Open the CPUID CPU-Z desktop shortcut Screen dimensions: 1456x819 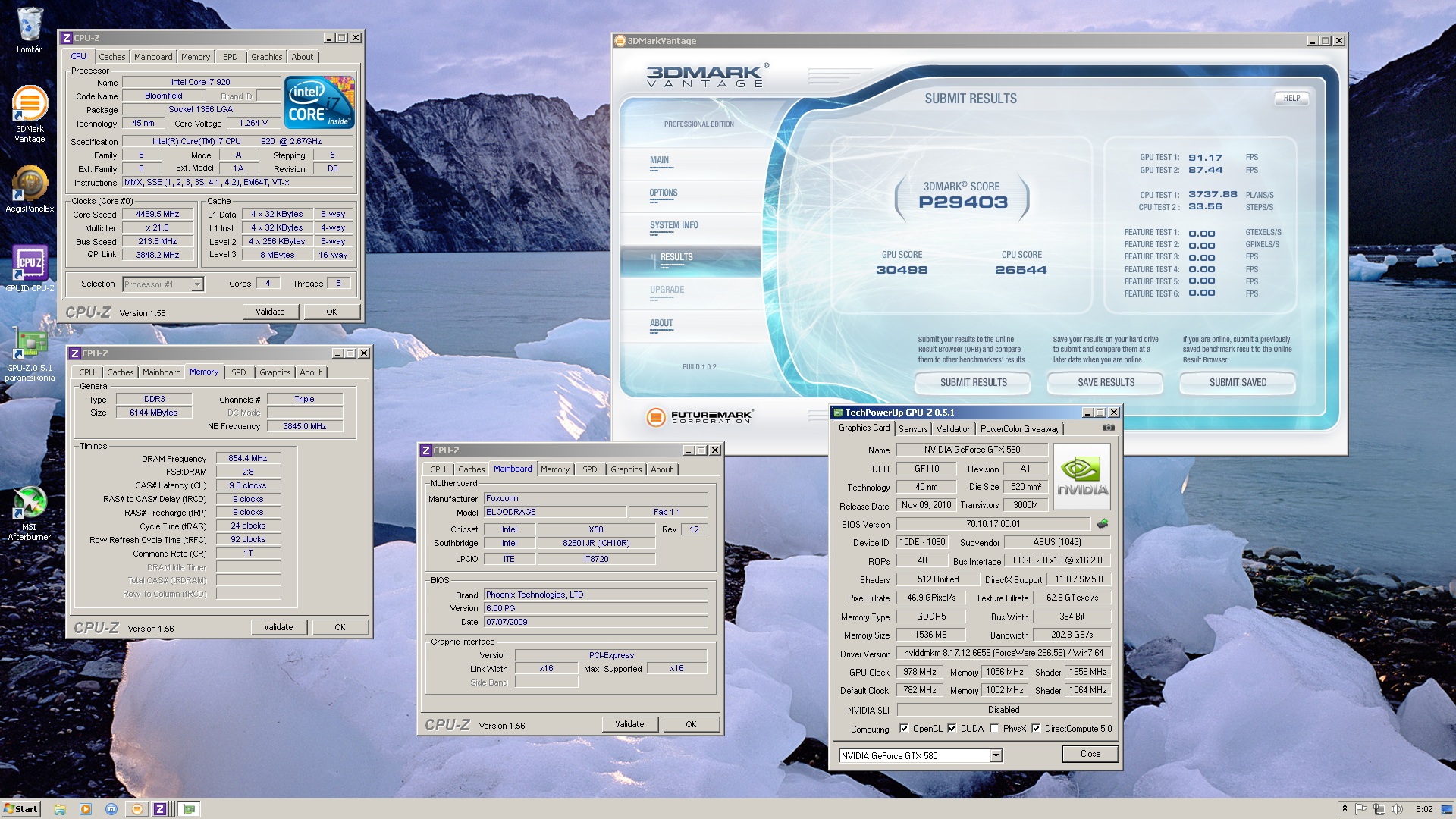(x=30, y=263)
